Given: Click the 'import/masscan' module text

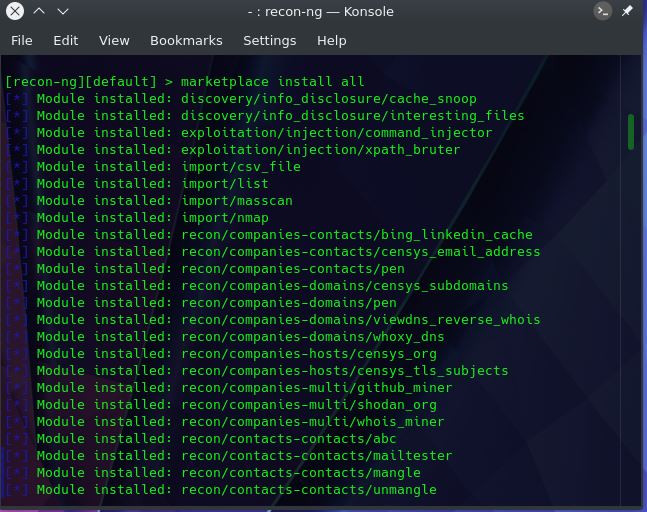Looking at the screenshot, I should click(237, 201).
